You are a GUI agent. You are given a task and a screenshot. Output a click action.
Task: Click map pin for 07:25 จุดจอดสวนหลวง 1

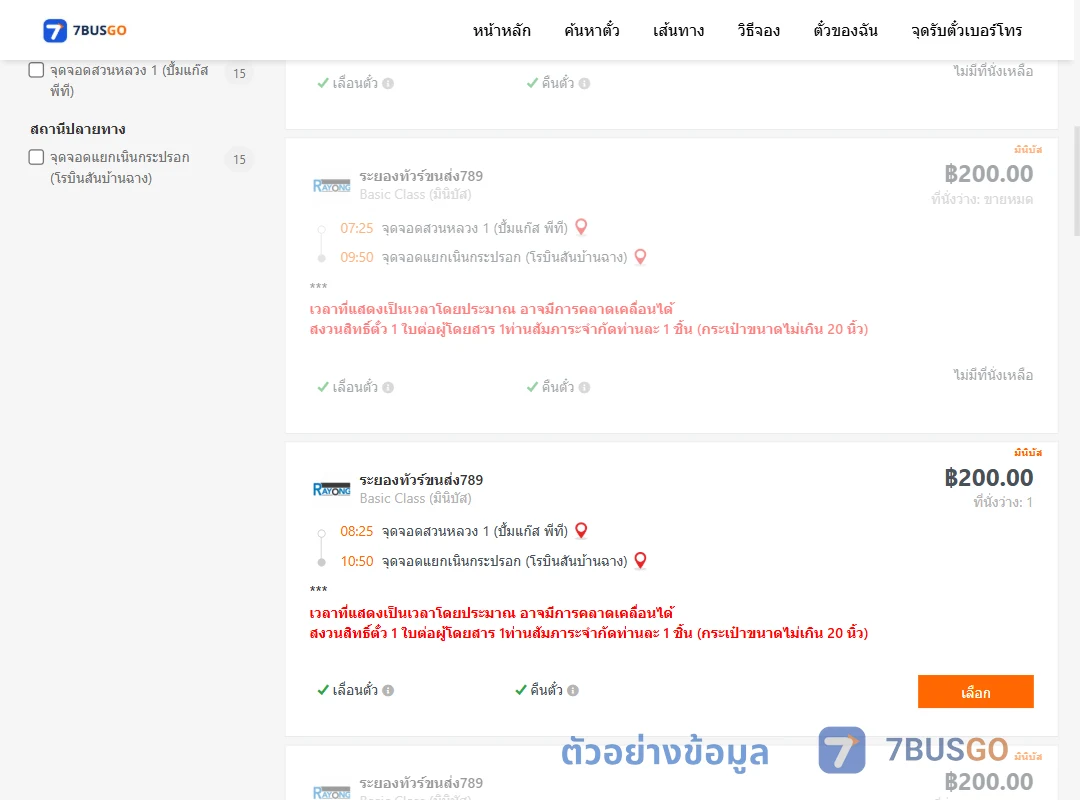(581, 227)
